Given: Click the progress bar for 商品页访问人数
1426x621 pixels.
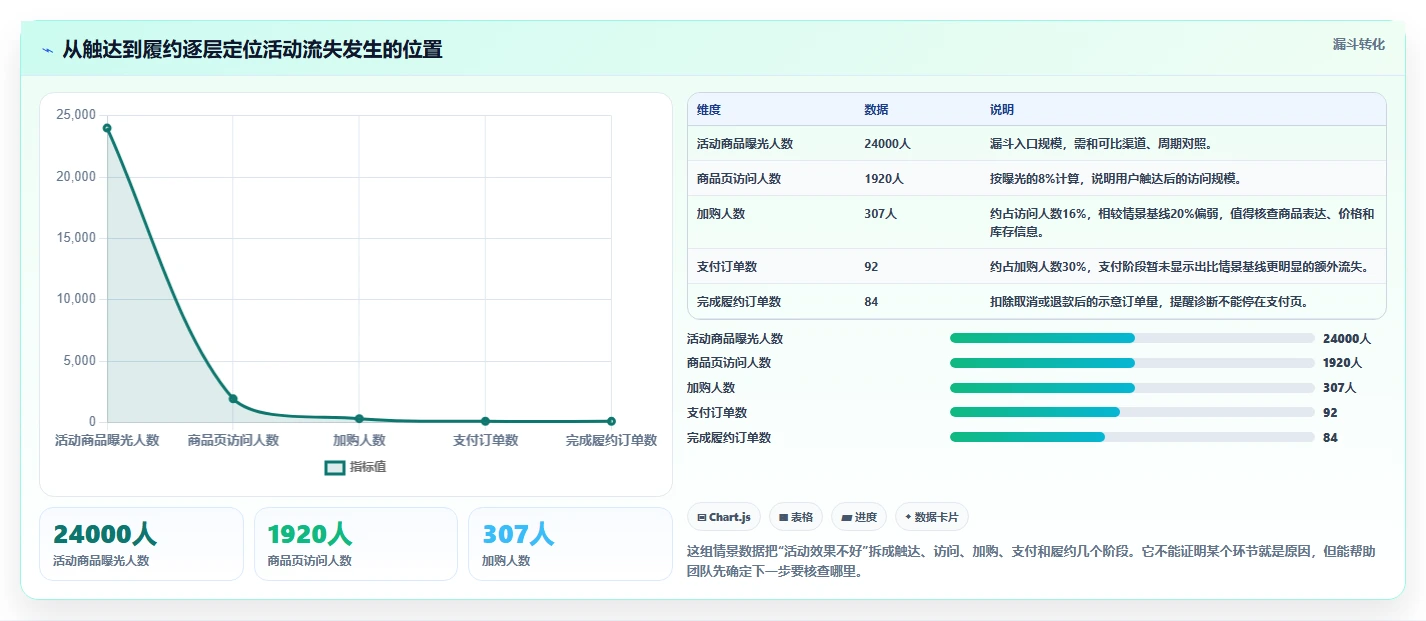Looking at the screenshot, I should (x=1132, y=363).
